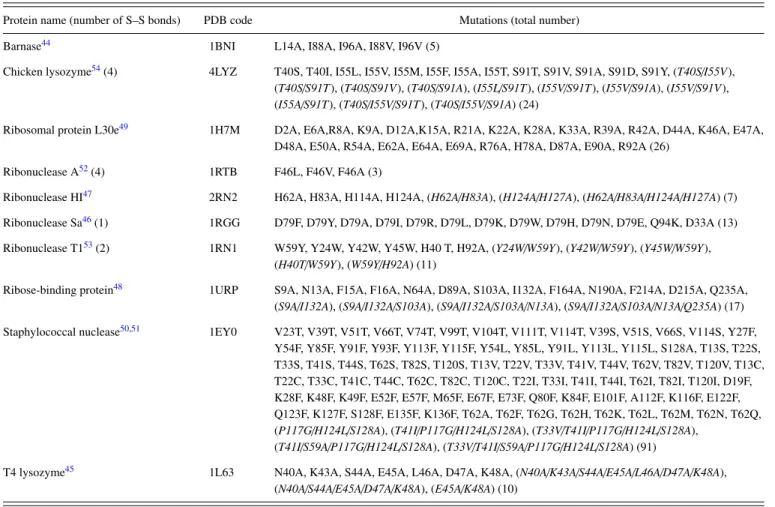
Task: Follow citation 47 for Ribonuclease HI
Action: (87, 194)
